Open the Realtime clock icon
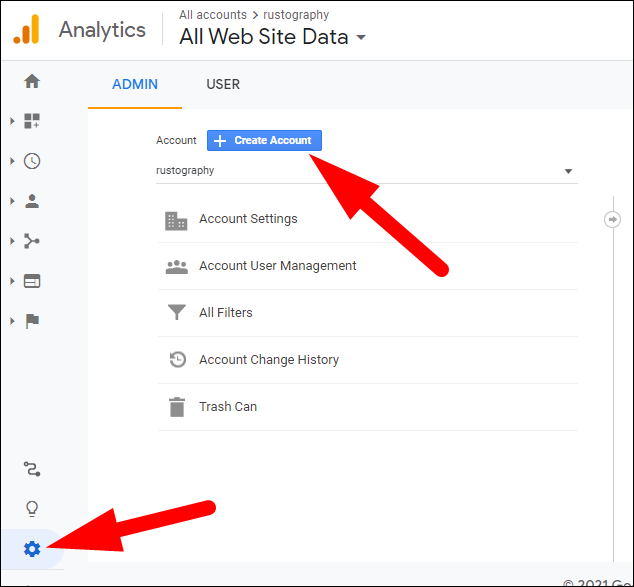Viewport: 634px width, 587px height. pos(32,161)
